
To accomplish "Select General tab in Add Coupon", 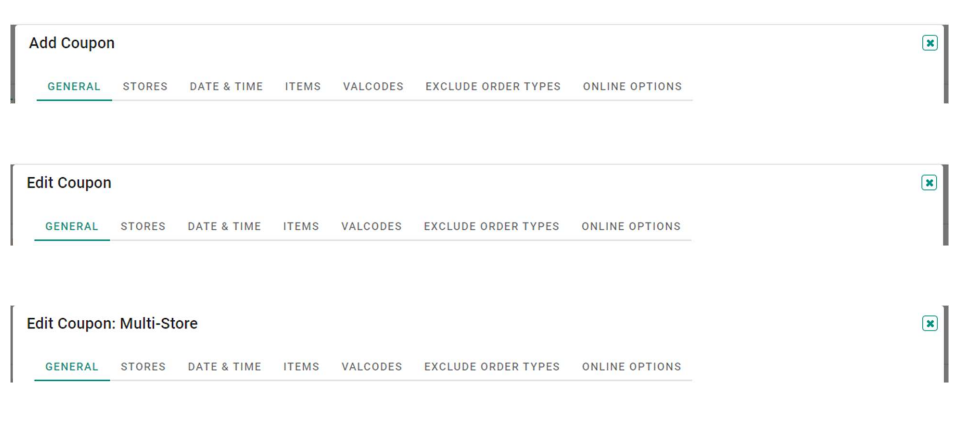I will tap(74, 87).
